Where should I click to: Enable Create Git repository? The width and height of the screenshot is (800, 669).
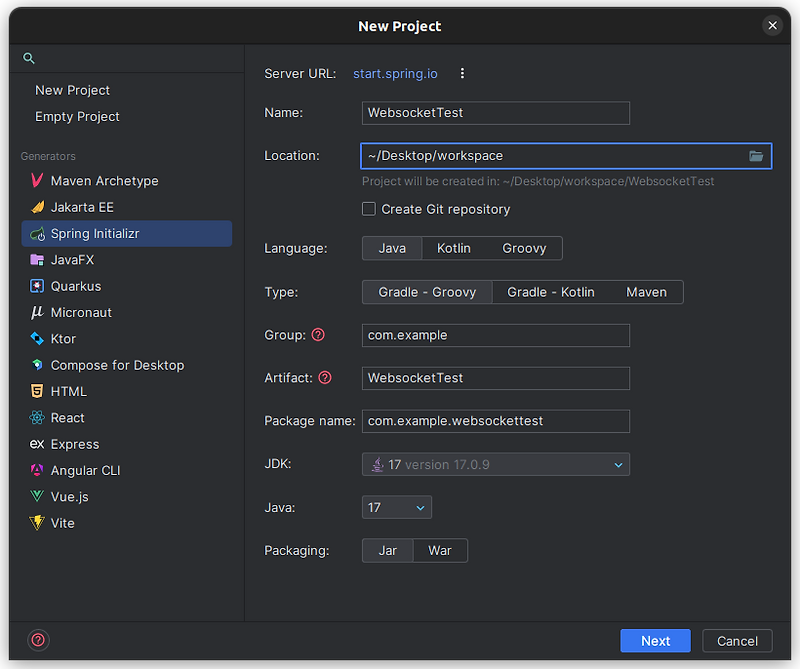[x=369, y=209]
